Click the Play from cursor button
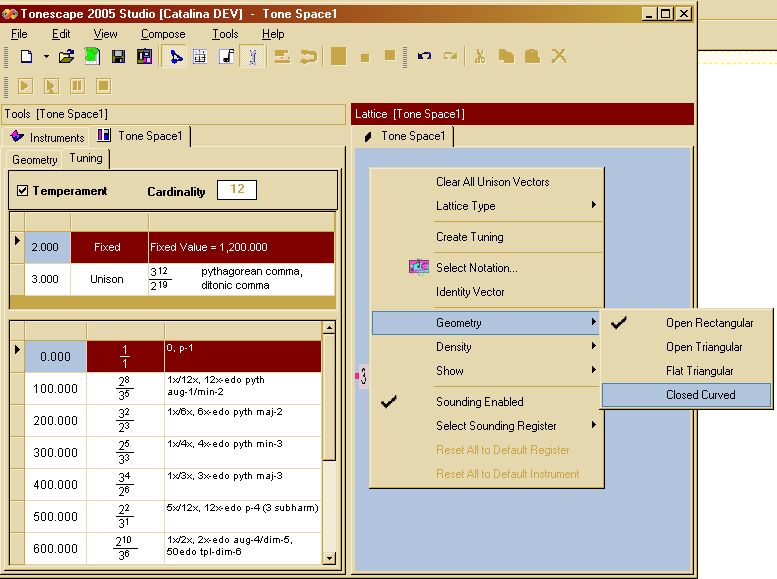The height and width of the screenshot is (579, 777). point(51,86)
